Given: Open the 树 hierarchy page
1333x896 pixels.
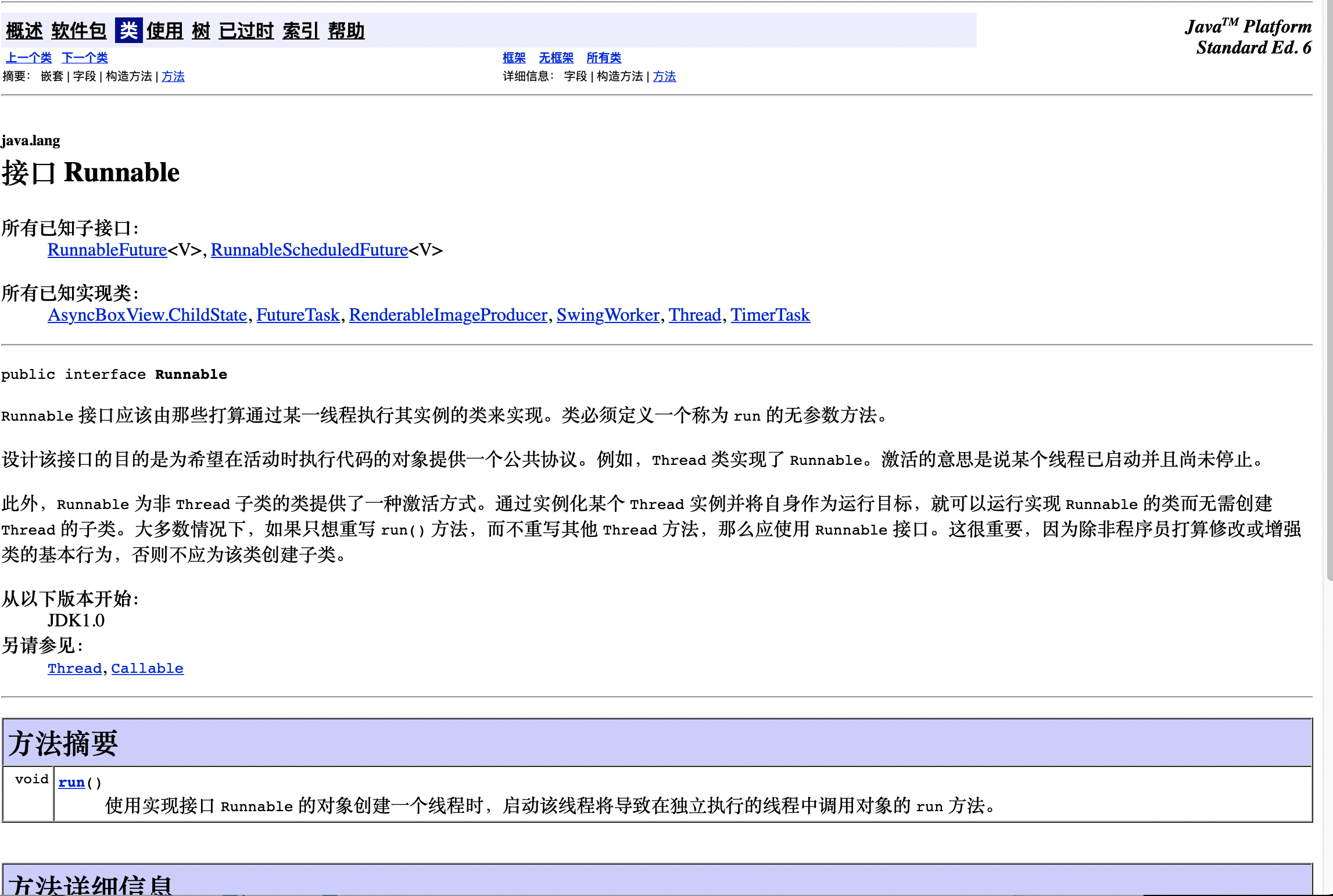Looking at the screenshot, I should (x=201, y=31).
